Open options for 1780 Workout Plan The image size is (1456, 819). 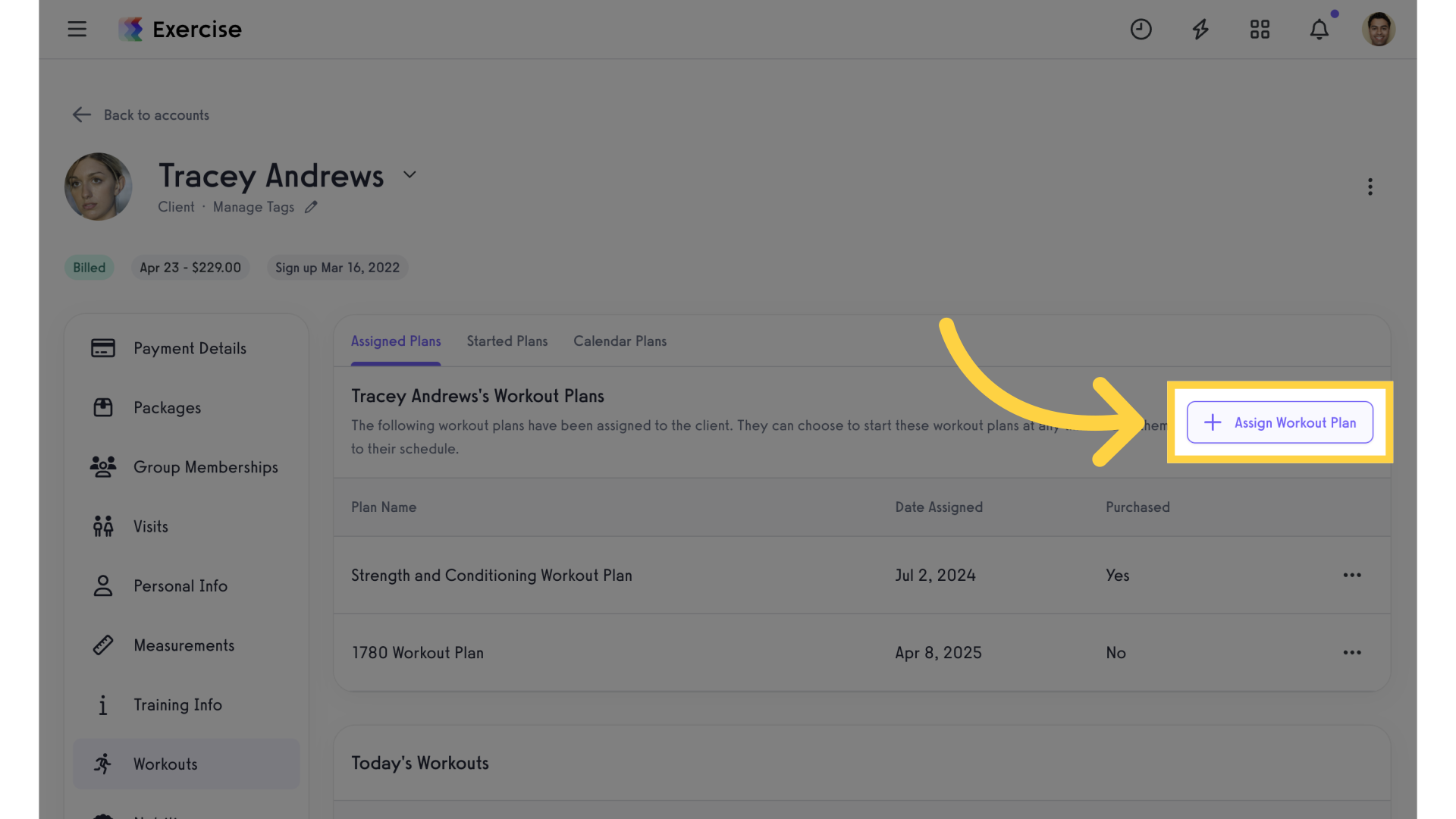coord(1352,652)
